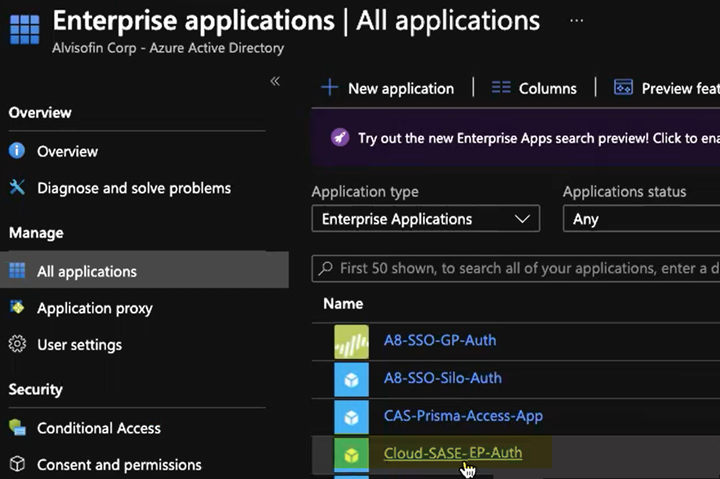Click the User settings gear icon
This screenshot has width=720, height=479.
click(x=17, y=345)
